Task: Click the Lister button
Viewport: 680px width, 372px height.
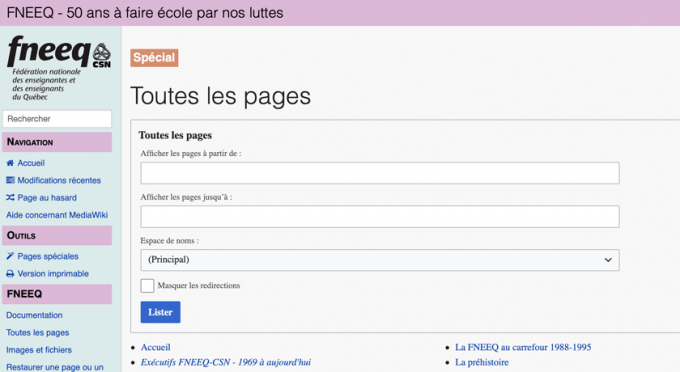Action: (x=160, y=312)
